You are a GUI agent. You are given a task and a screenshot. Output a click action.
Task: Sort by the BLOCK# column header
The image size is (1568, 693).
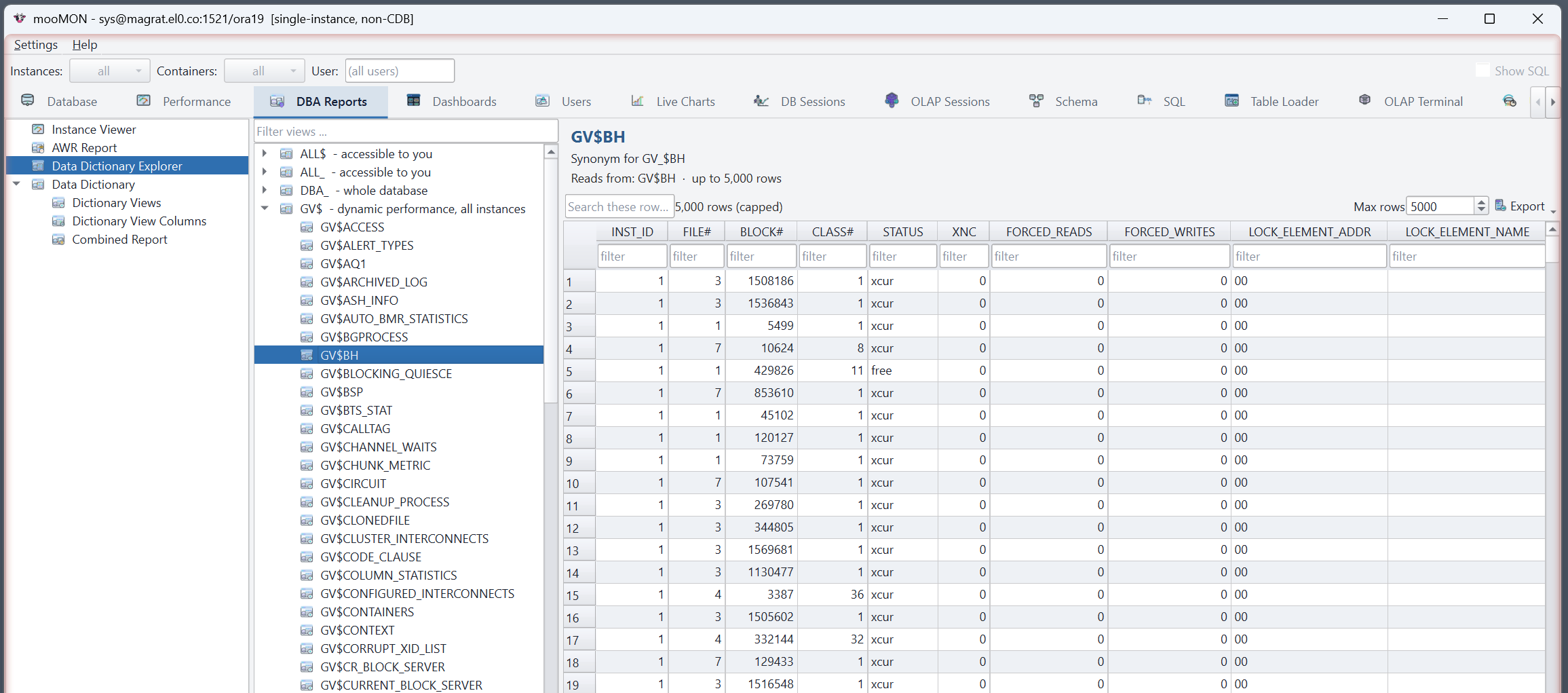coord(761,231)
